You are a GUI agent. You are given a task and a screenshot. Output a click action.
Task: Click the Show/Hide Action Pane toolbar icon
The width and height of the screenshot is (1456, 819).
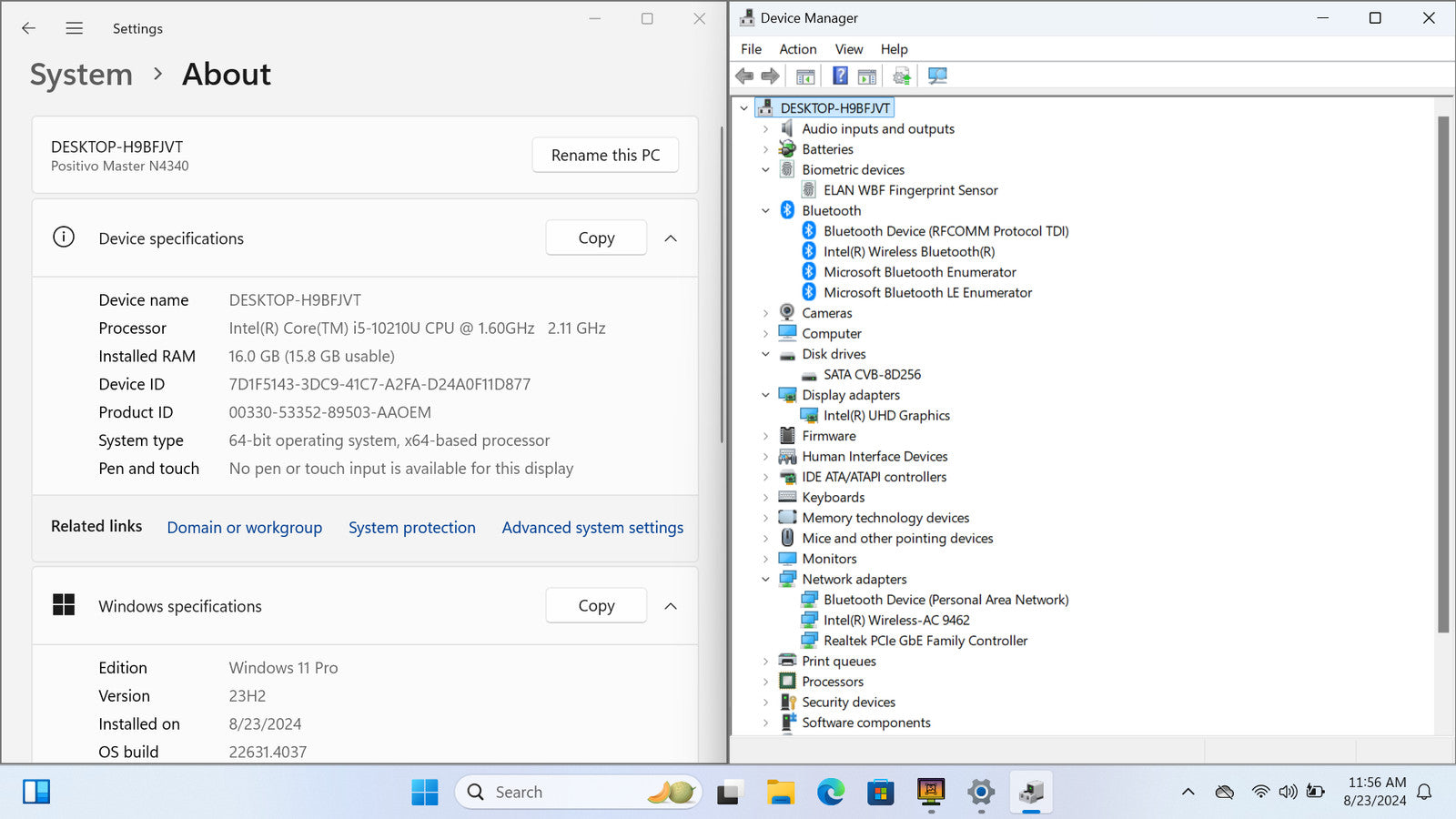867,76
